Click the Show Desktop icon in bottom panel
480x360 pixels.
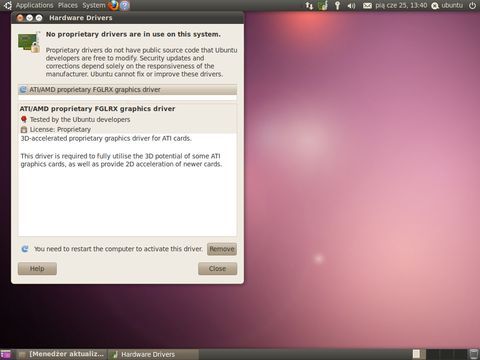tap(6, 354)
